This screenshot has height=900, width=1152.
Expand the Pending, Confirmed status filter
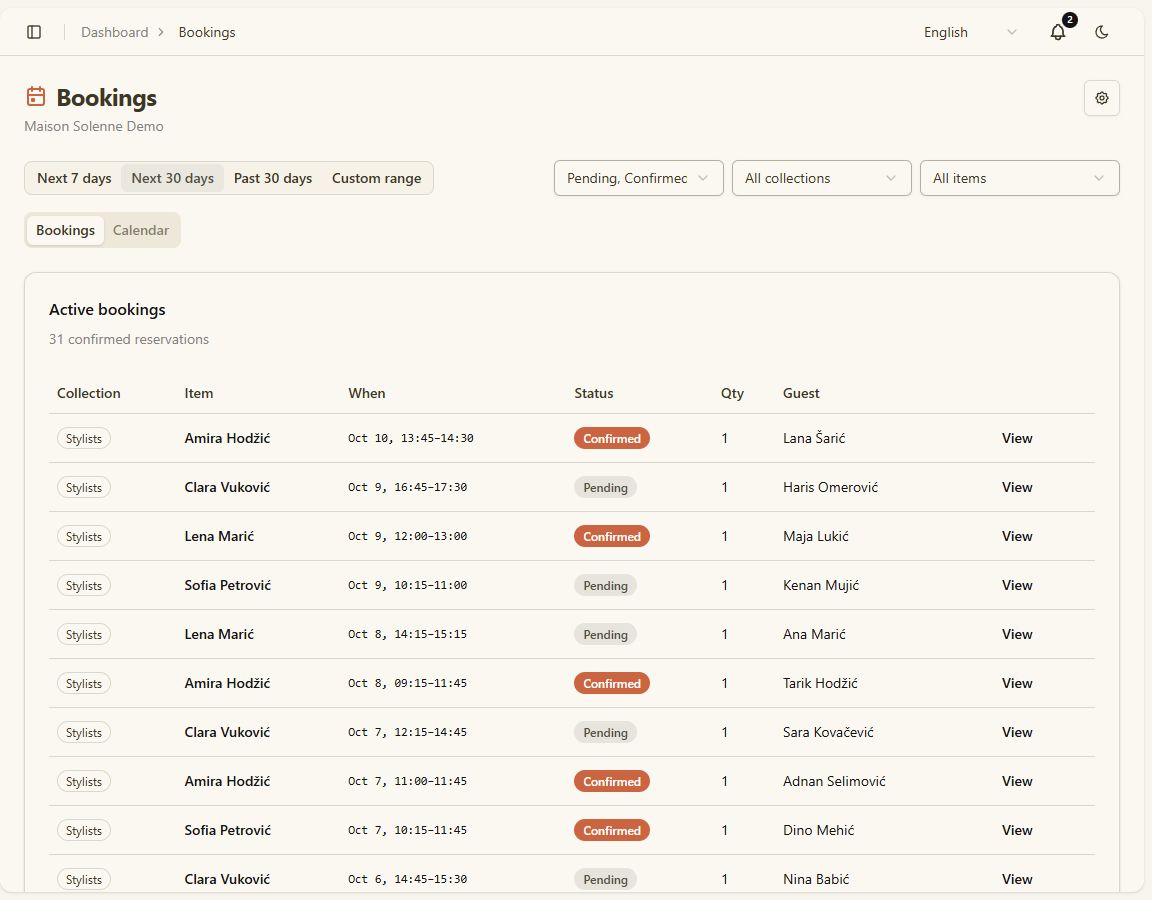tap(638, 178)
